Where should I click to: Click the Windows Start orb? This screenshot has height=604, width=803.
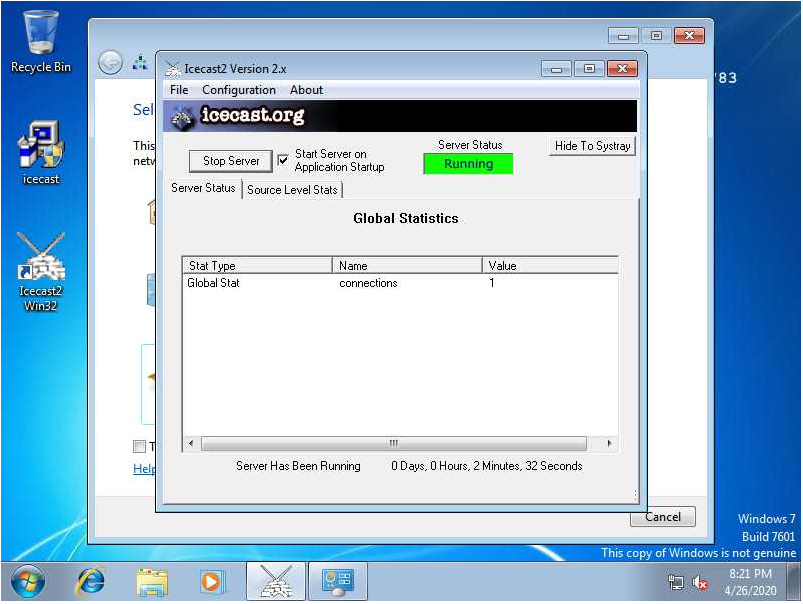pyautogui.click(x=28, y=581)
